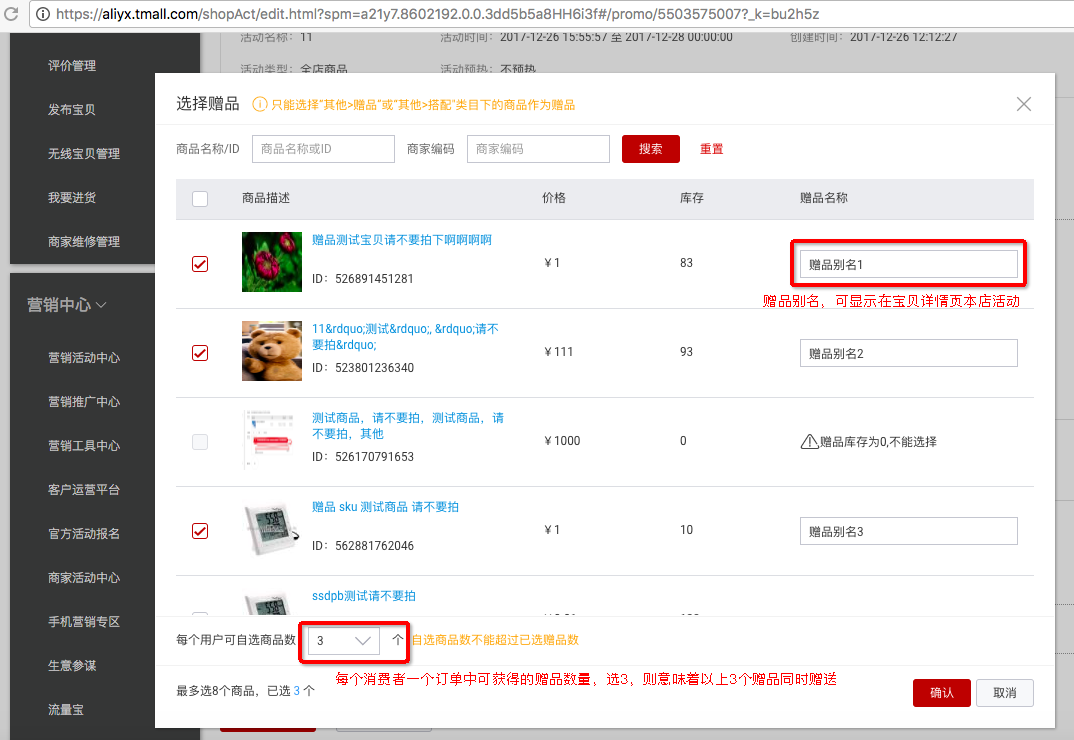Click the 库存 column header
1074x740 pixels.
point(692,198)
